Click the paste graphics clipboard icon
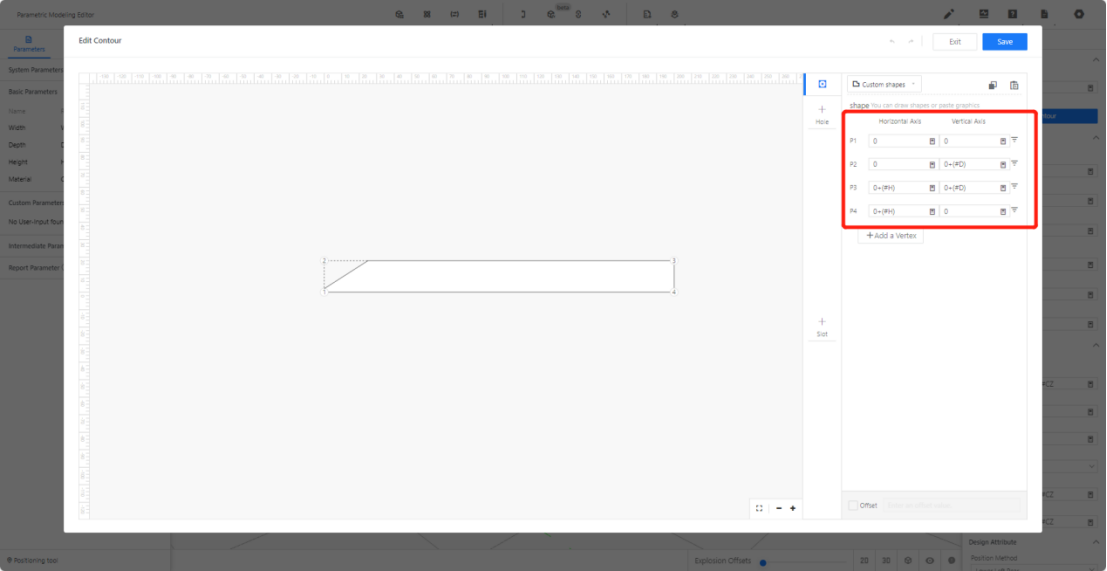The height and width of the screenshot is (571, 1107). click(1014, 85)
